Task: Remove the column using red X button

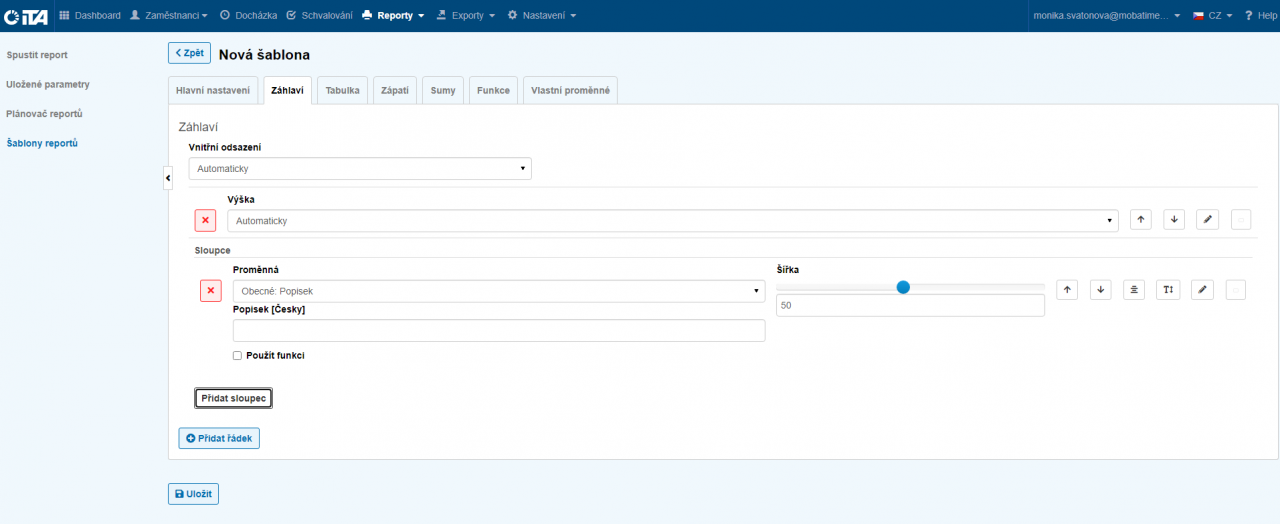Action: pyautogui.click(x=211, y=291)
